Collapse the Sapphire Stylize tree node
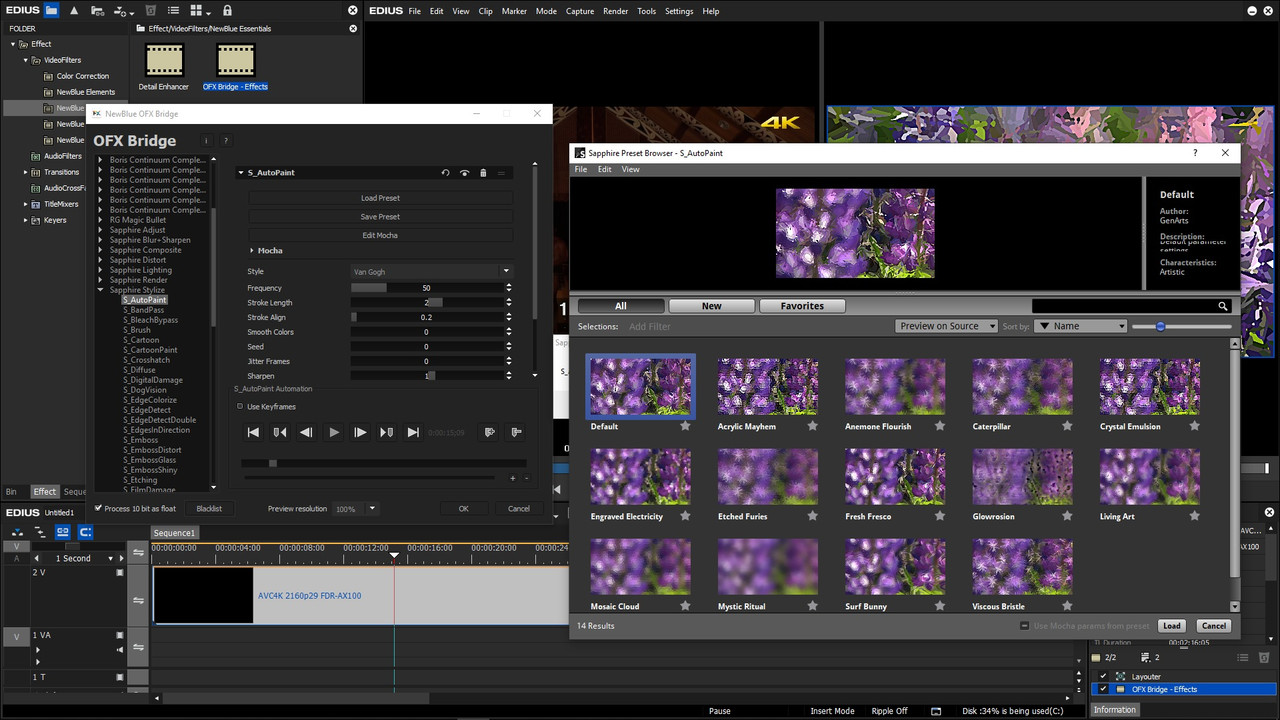The image size is (1280, 720). coord(101,290)
